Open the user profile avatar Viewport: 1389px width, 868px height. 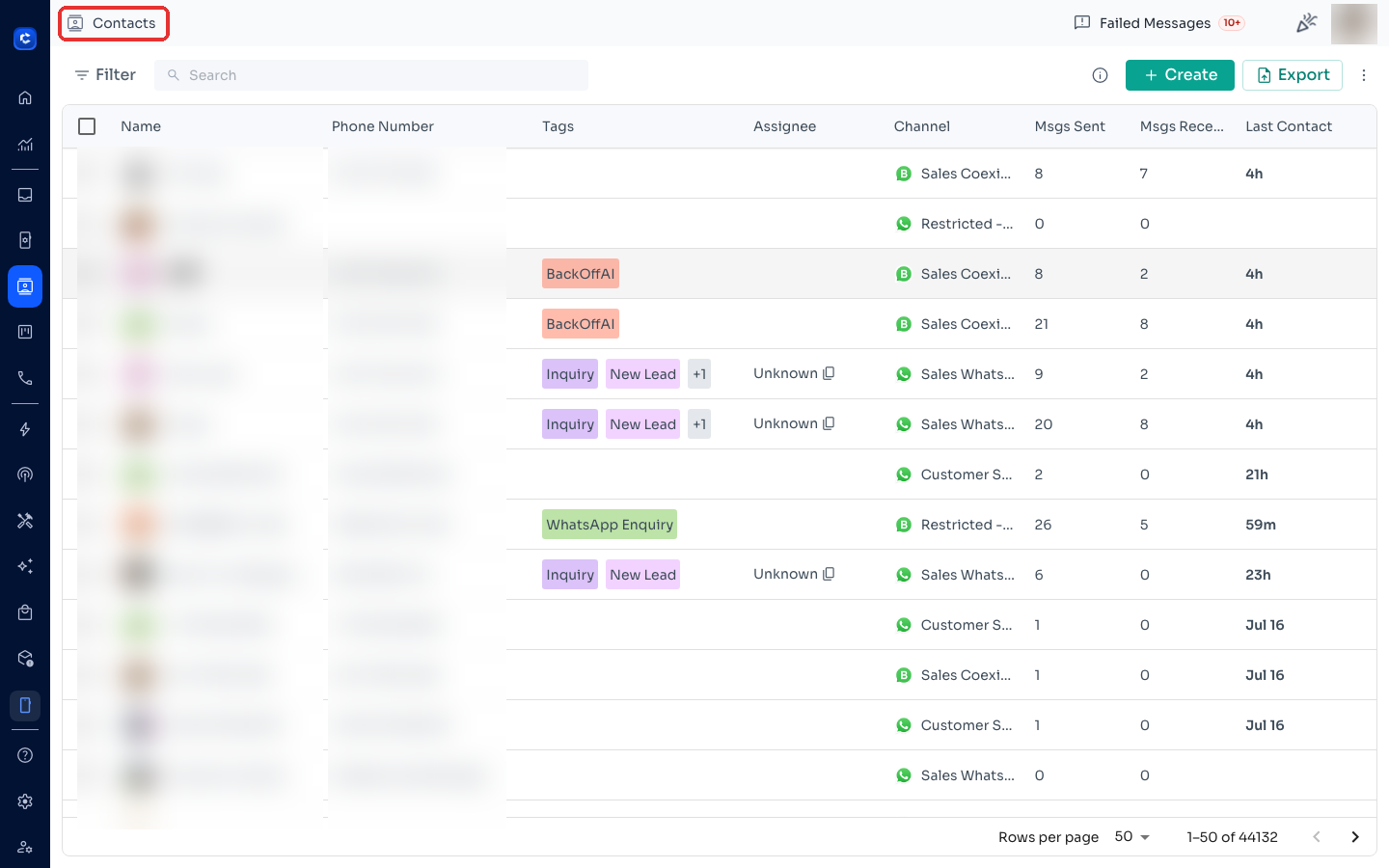1353,23
